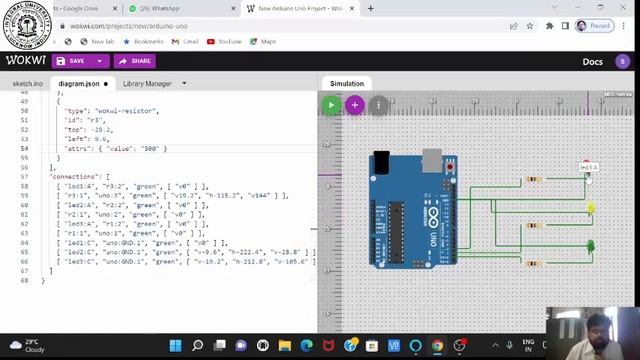Image resolution: width=640 pixels, height=360 pixels.
Task: Click the "id": "r3" line
Action: coord(85,120)
